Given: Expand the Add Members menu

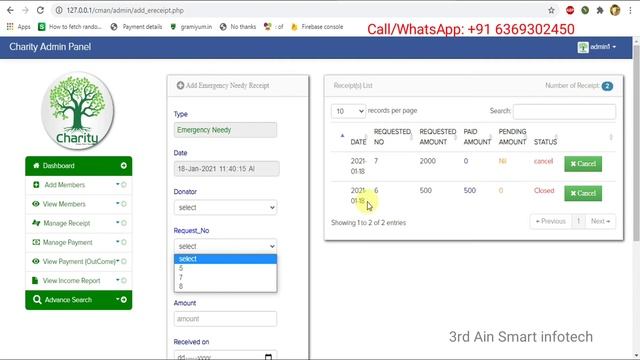Looking at the screenshot, I should 78,185.
